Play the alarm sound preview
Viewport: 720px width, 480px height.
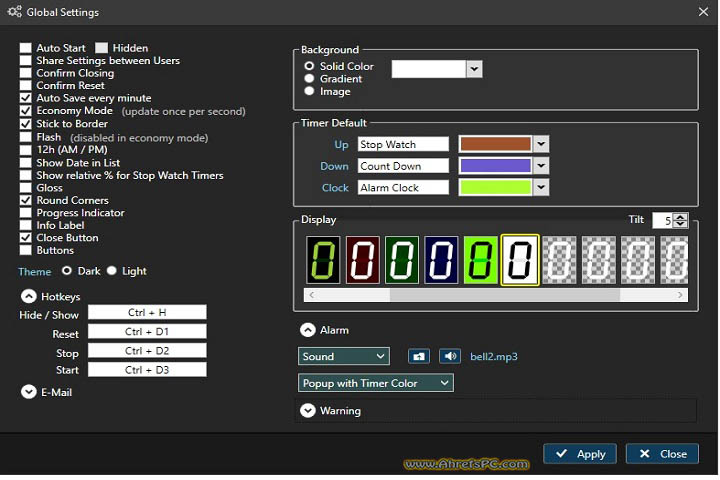(x=450, y=356)
